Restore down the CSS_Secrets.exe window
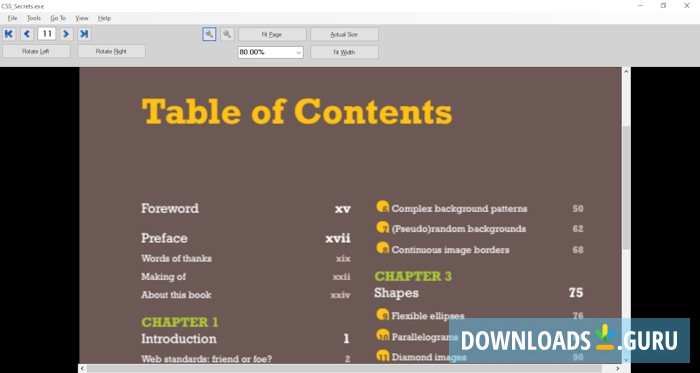 coord(663,5)
